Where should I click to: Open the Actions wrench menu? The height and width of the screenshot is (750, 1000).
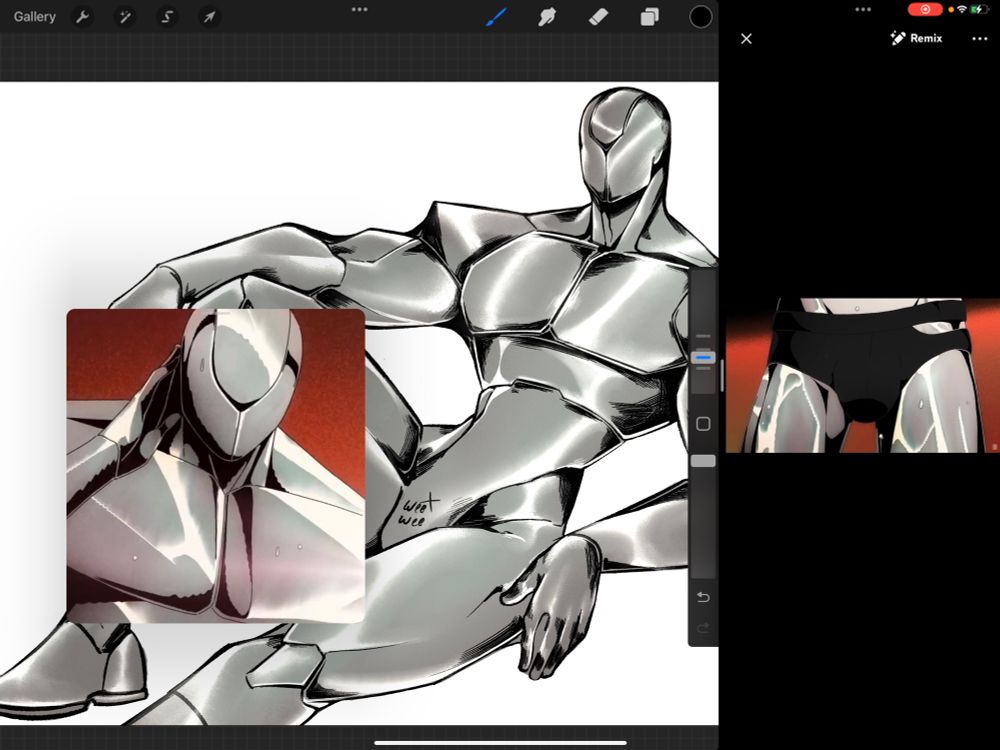tap(82, 17)
